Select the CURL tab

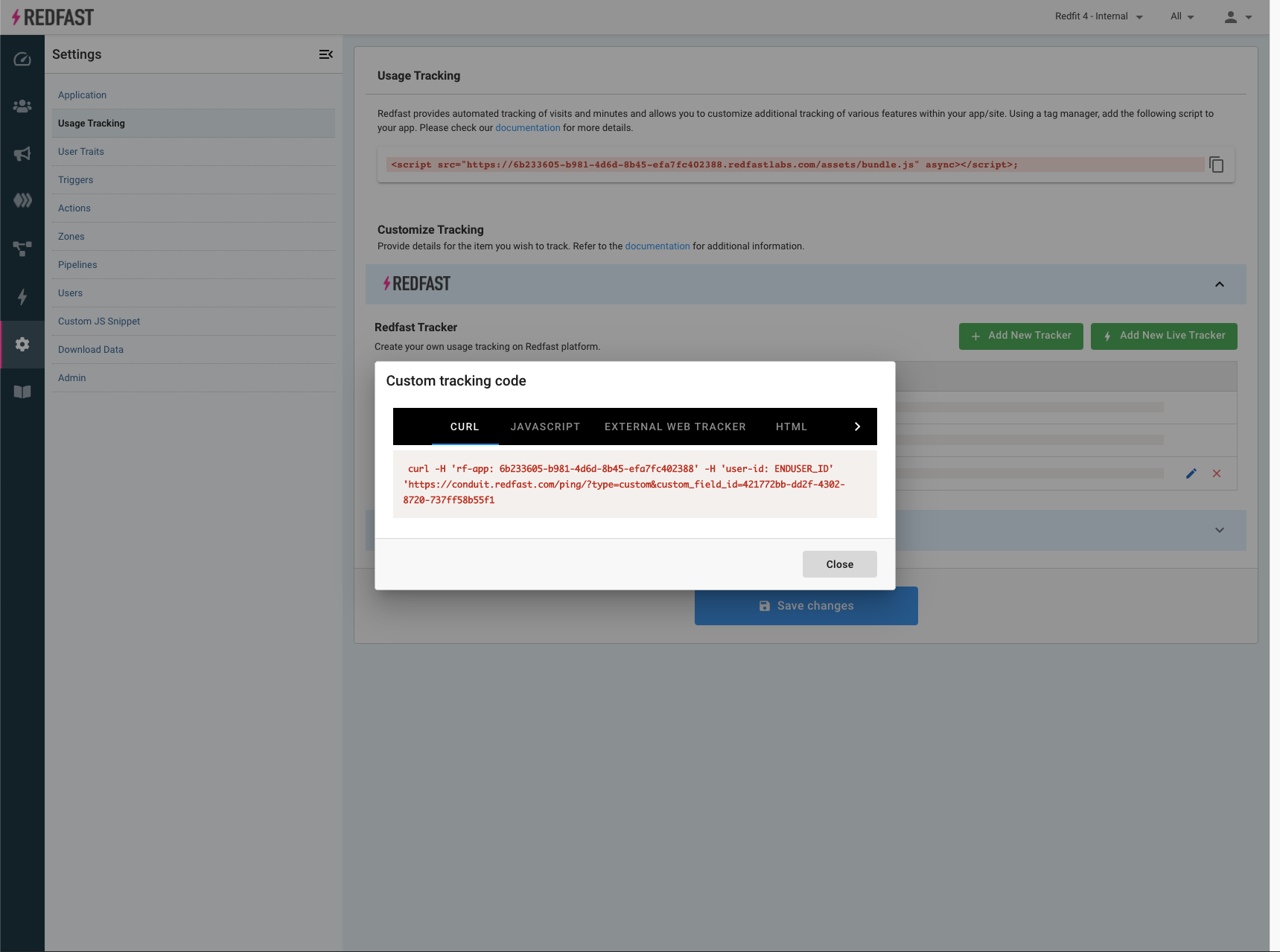point(465,427)
